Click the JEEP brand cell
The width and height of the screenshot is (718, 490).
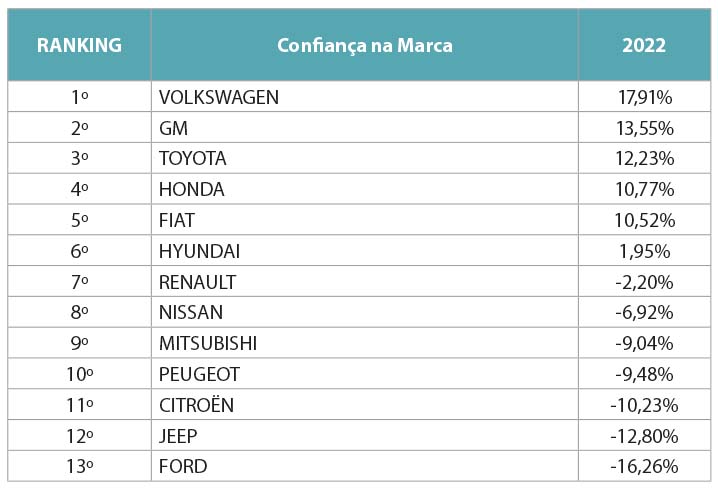pyautogui.click(x=178, y=436)
